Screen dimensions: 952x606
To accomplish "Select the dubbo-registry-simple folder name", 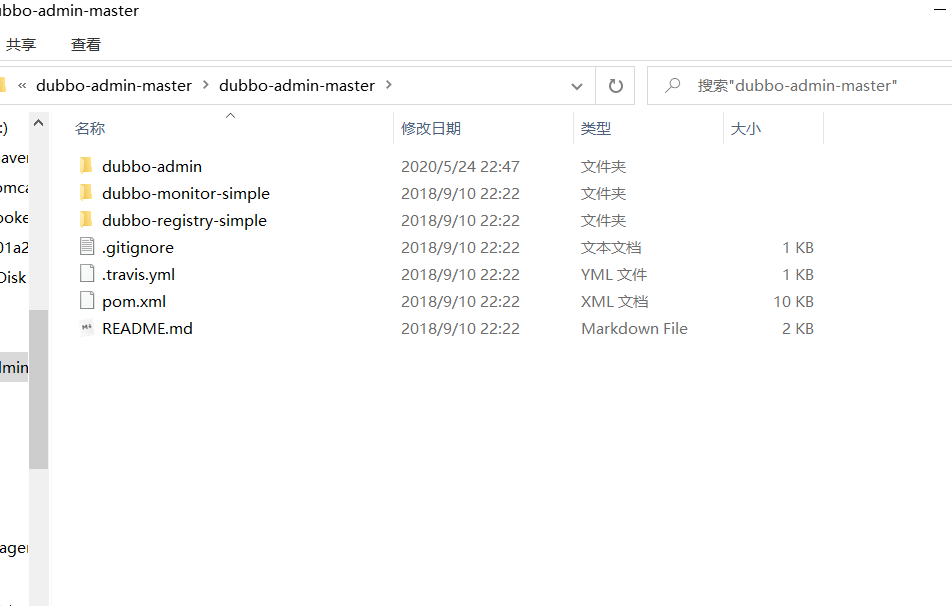I will (x=184, y=220).
